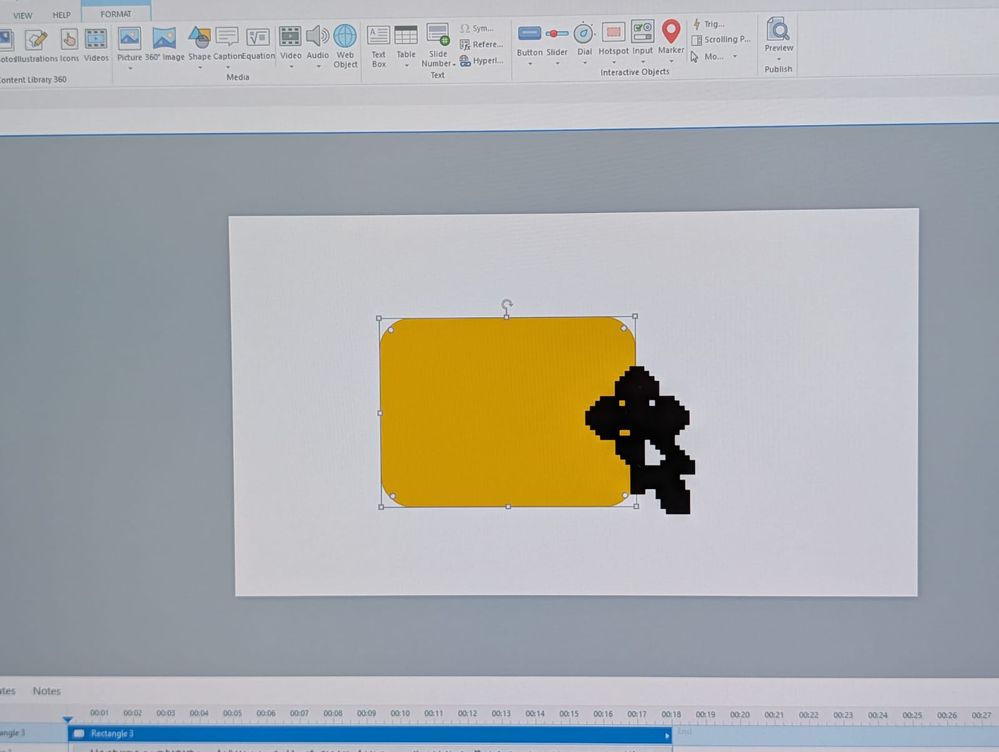Click the 360° Image icon
This screenshot has width=999, height=752.
tap(164, 43)
